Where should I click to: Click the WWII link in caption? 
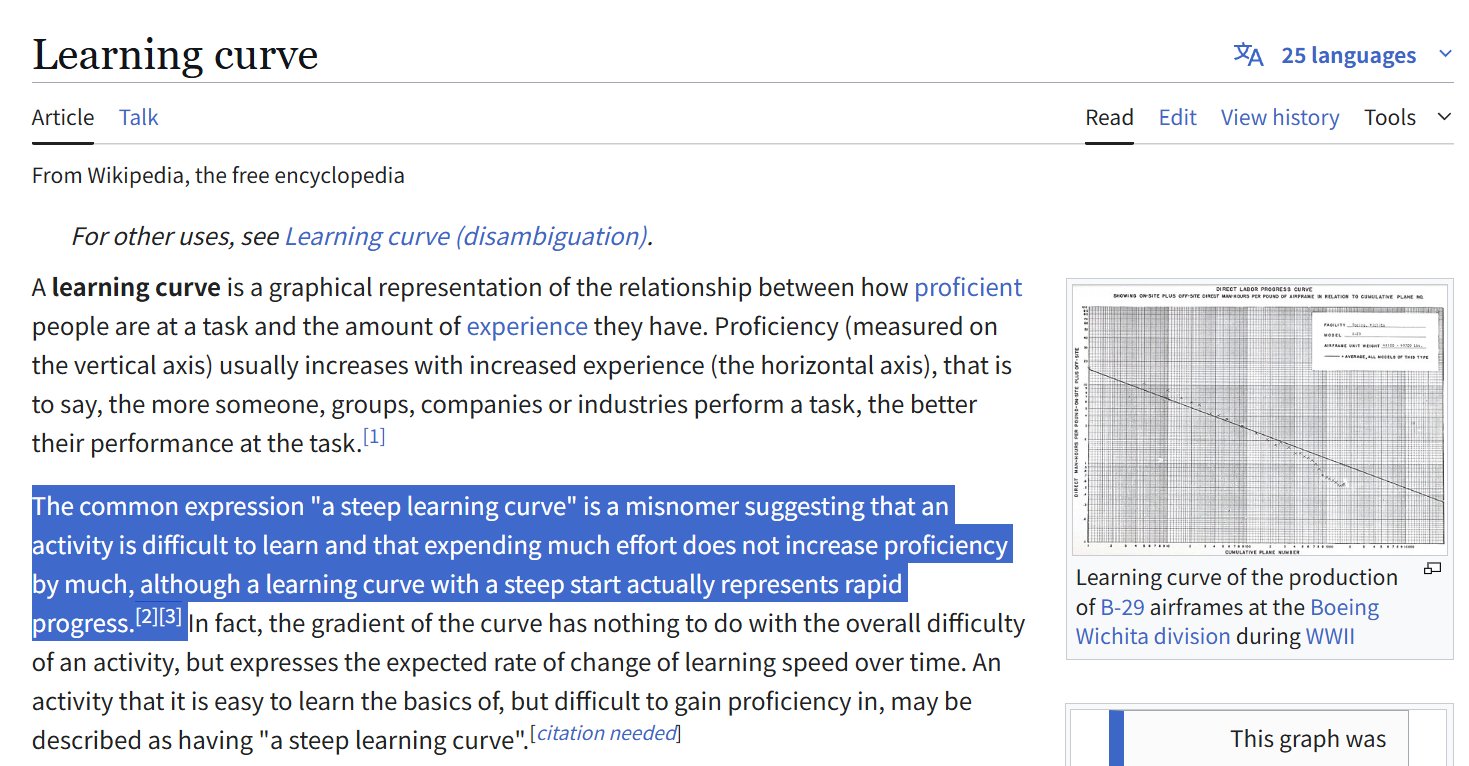pyautogui.click(x=1329, y=637)
